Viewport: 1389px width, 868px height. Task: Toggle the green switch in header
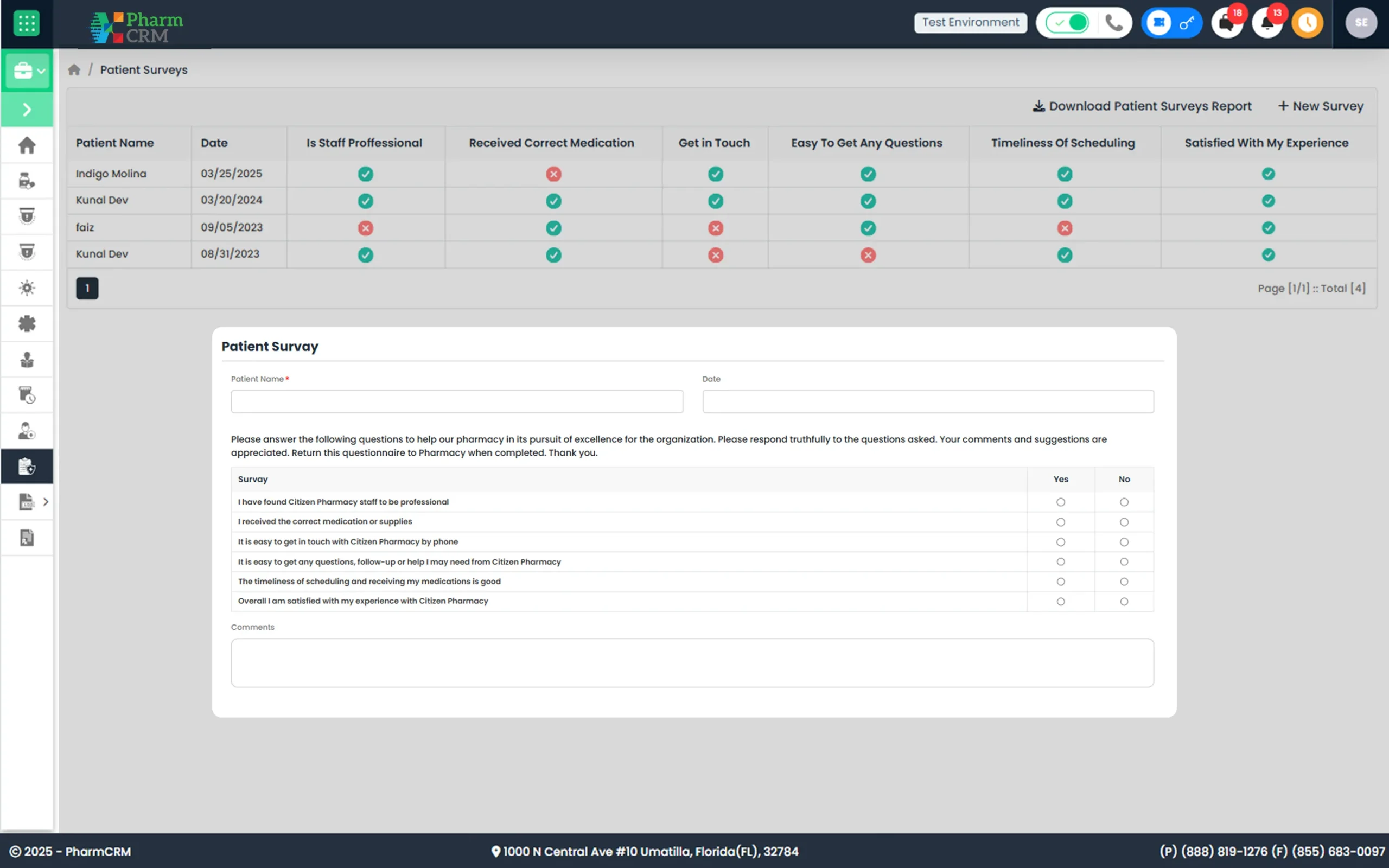coord(1067,23)
